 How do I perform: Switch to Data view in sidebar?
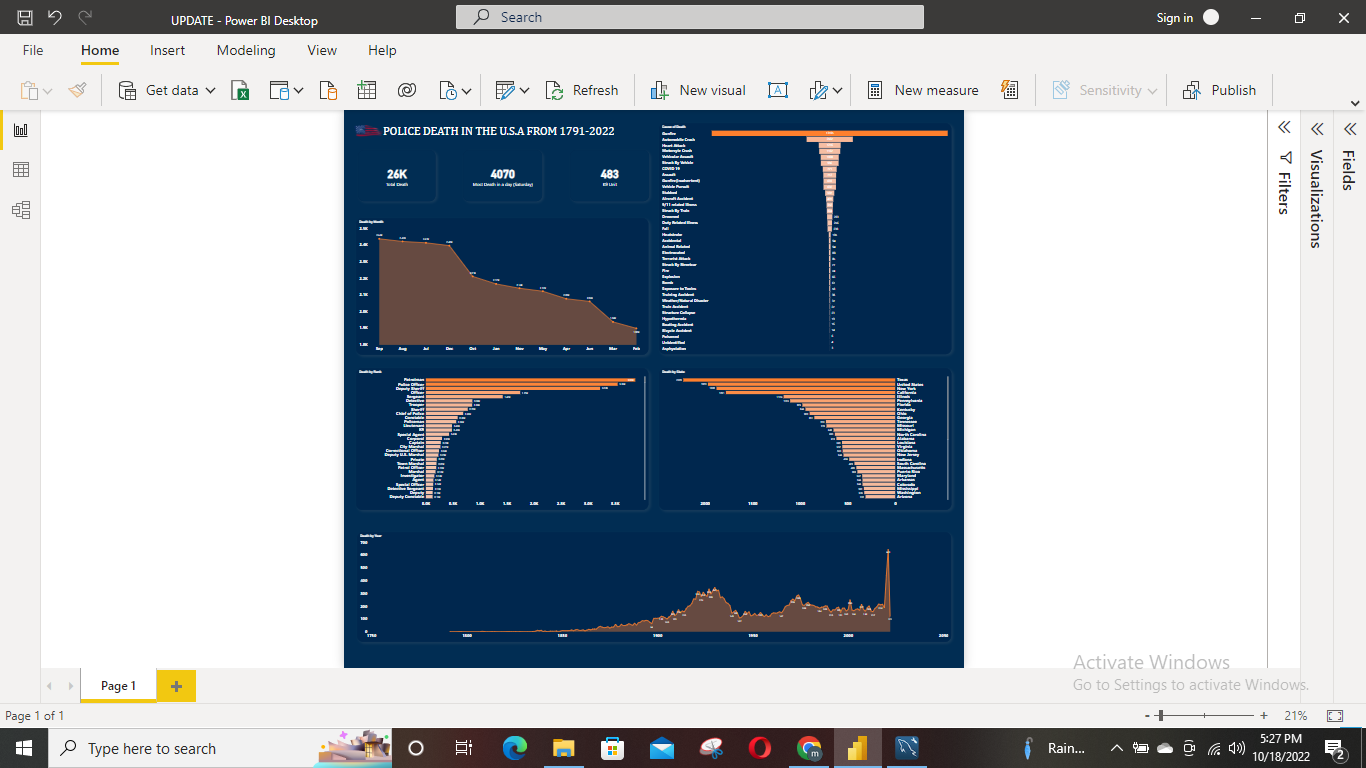click(x=21, y=170)
